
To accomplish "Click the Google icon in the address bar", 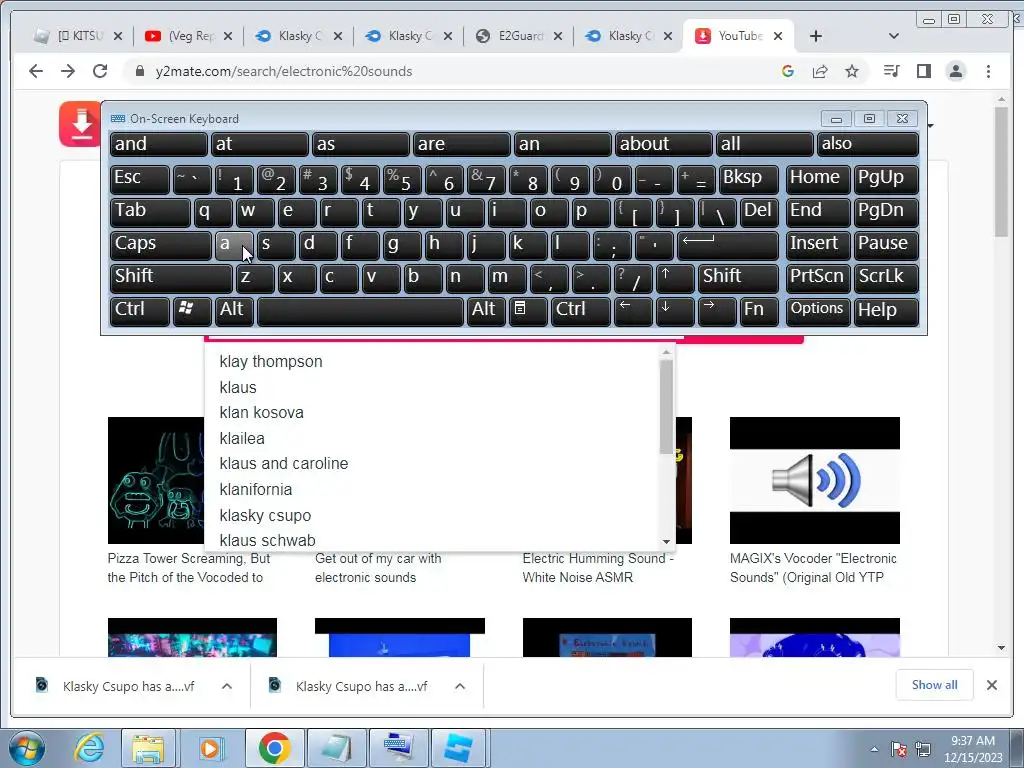I will coord(788,71).
